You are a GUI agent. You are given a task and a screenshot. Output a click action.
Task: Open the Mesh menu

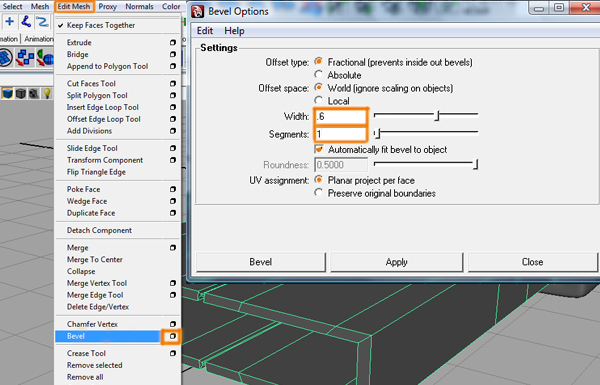tap(40, 7)
